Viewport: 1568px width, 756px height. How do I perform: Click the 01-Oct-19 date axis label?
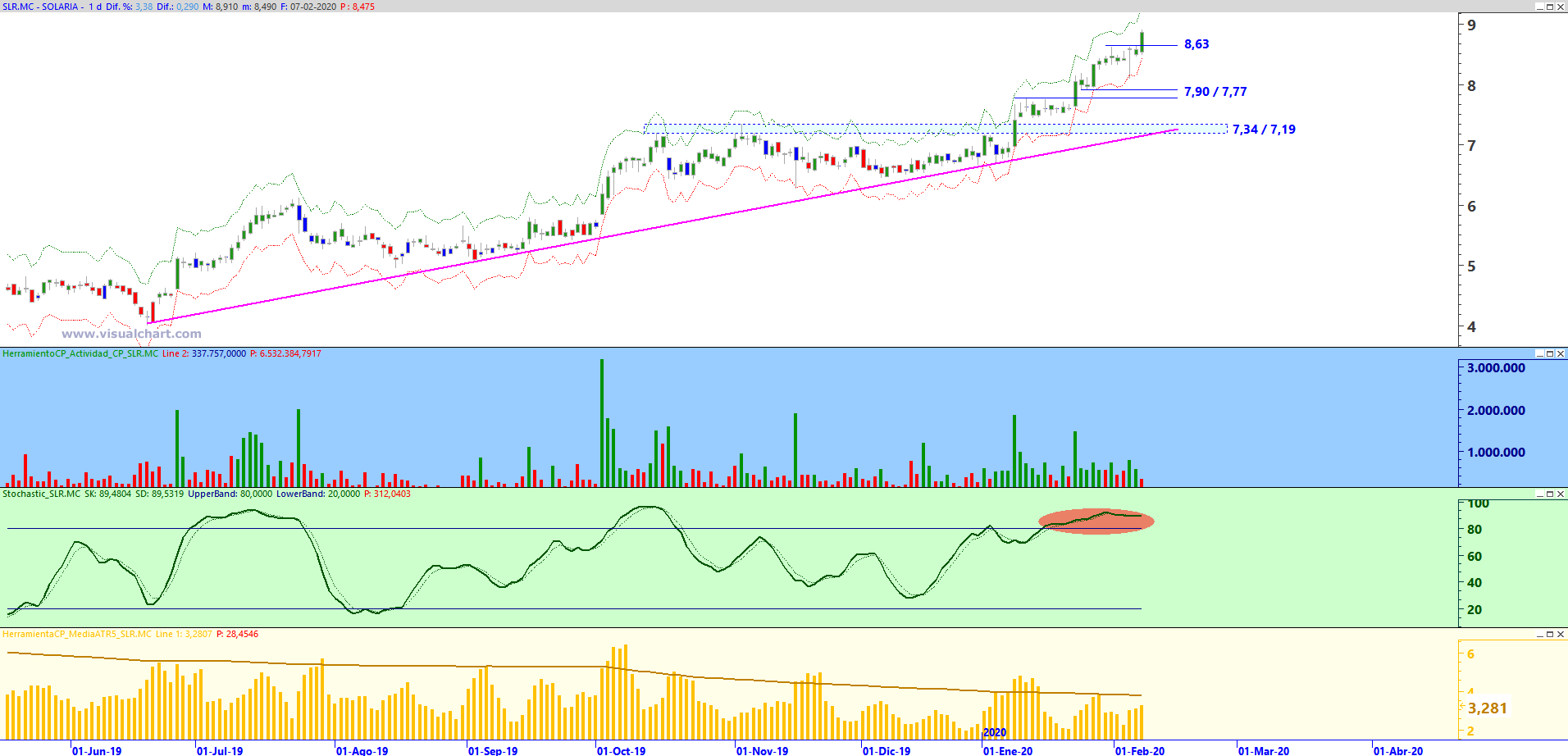pyautogui.click(x=622, y=750)
